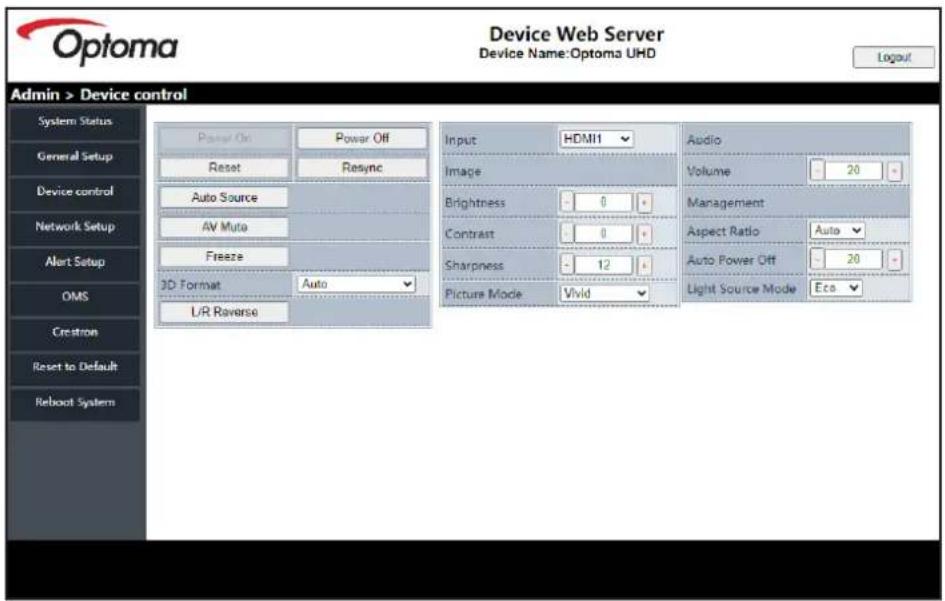Click the Power Off button

coord(362,138)
